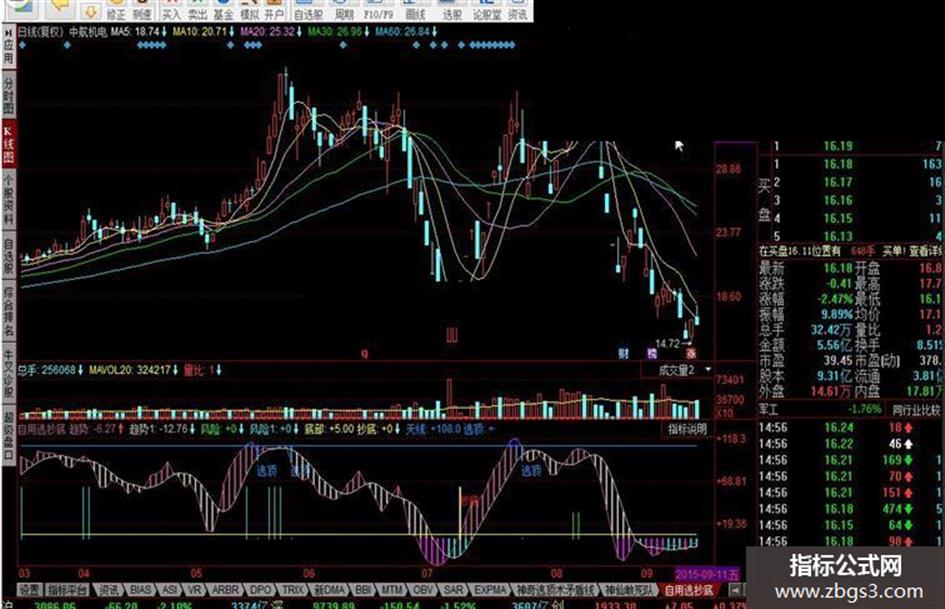
Task: Select the 自用逃抄底 indicator tab
Action: pyautogui.click(x=688, y=589)
